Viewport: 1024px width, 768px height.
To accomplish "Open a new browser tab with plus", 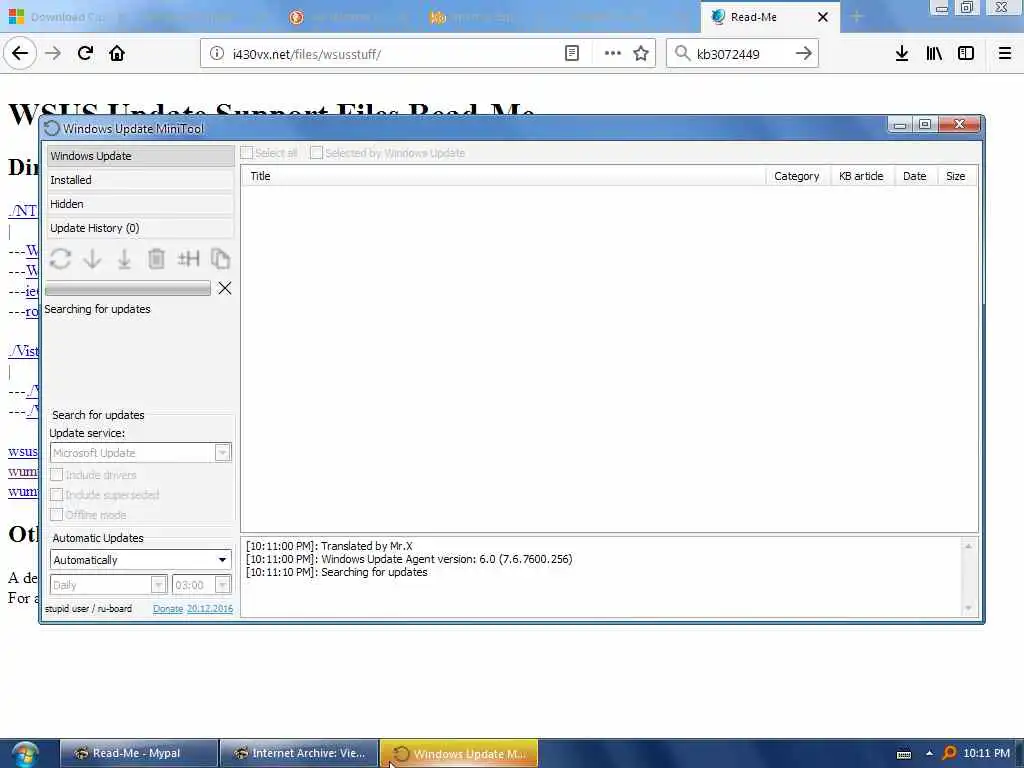I will click(857, 17).
